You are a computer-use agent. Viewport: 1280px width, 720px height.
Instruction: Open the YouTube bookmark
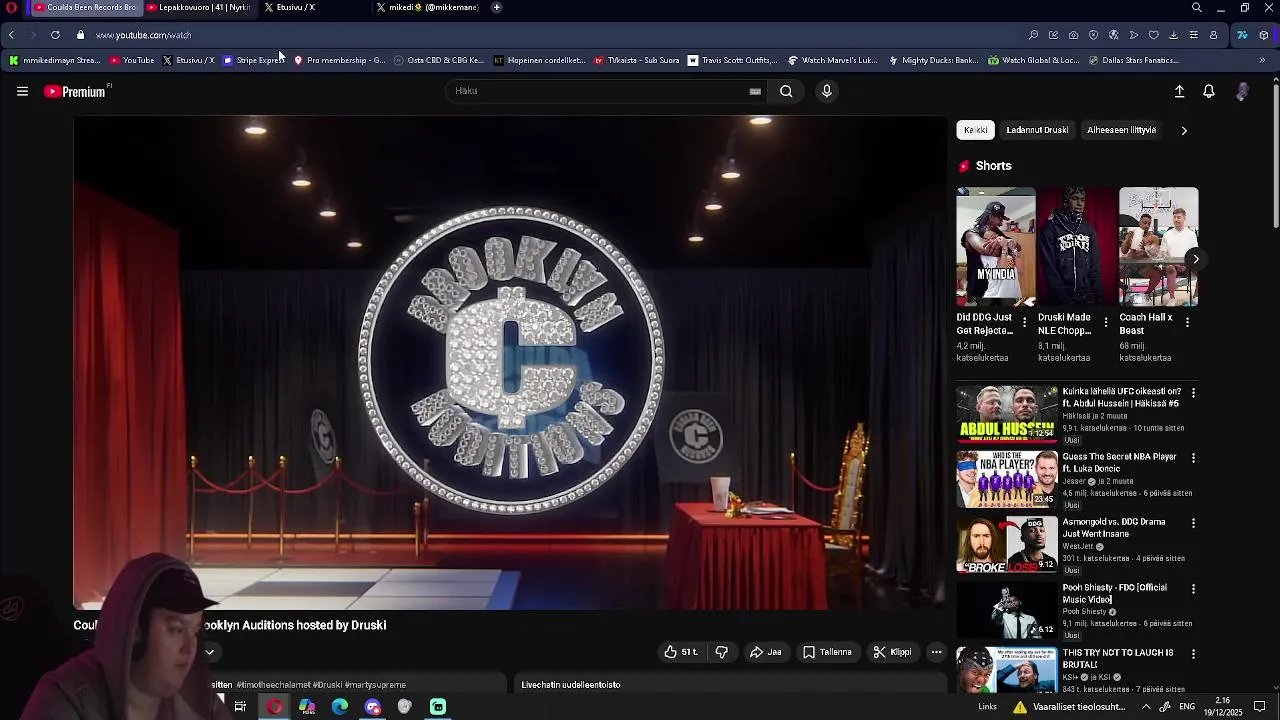point(132,60)
